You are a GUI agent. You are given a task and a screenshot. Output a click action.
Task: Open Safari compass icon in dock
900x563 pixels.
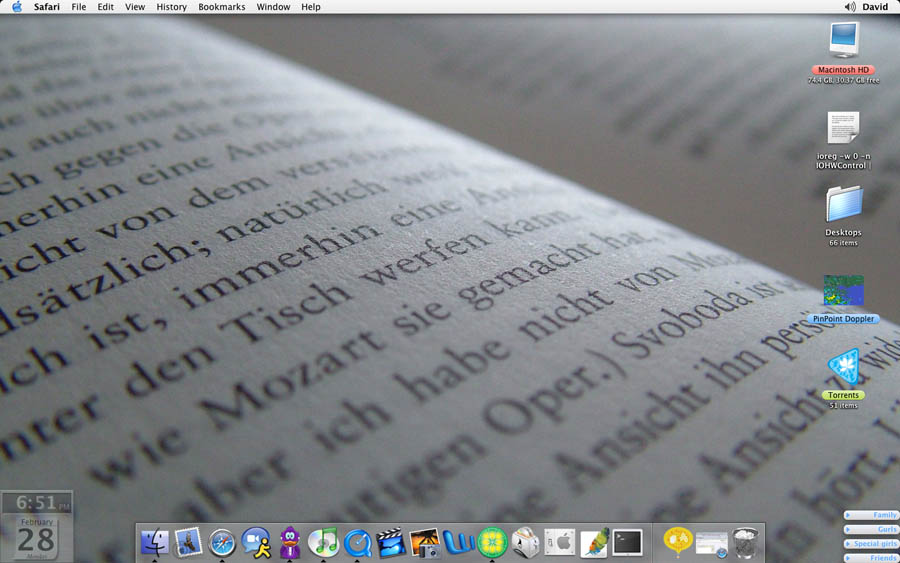coord(222,542)
